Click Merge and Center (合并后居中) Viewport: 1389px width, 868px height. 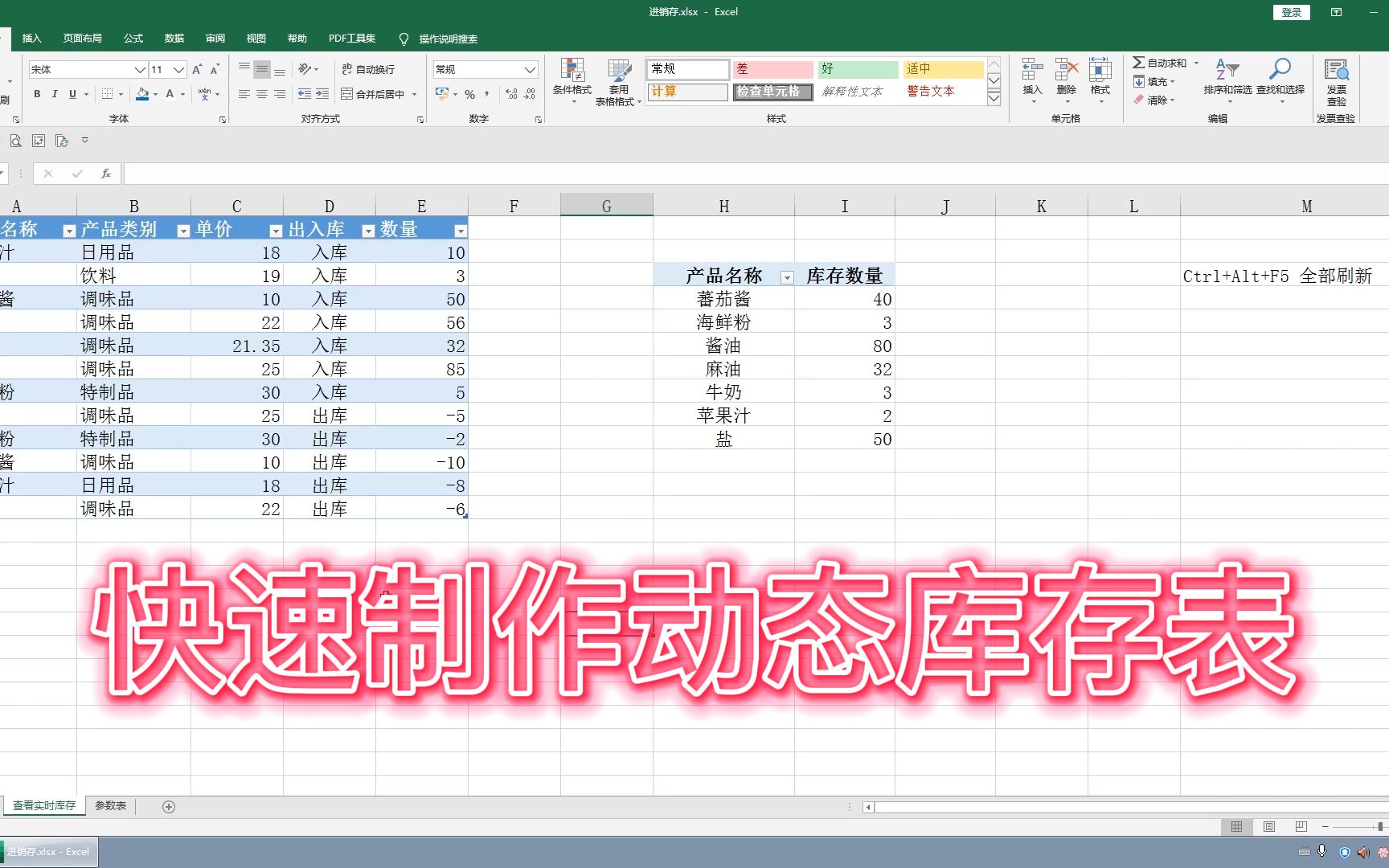point(373,94)
